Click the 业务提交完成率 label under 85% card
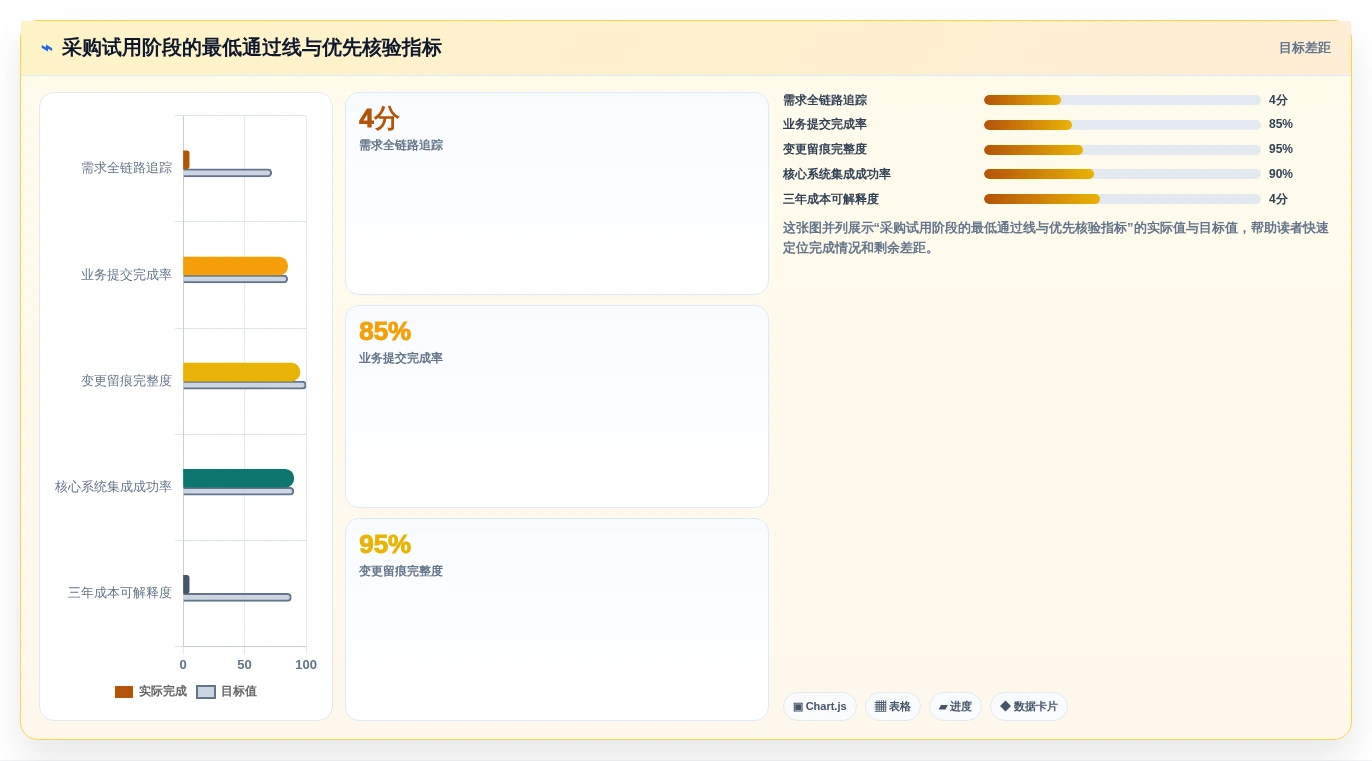Screen dimensions: 1372x761 click(x=401, y=358)
